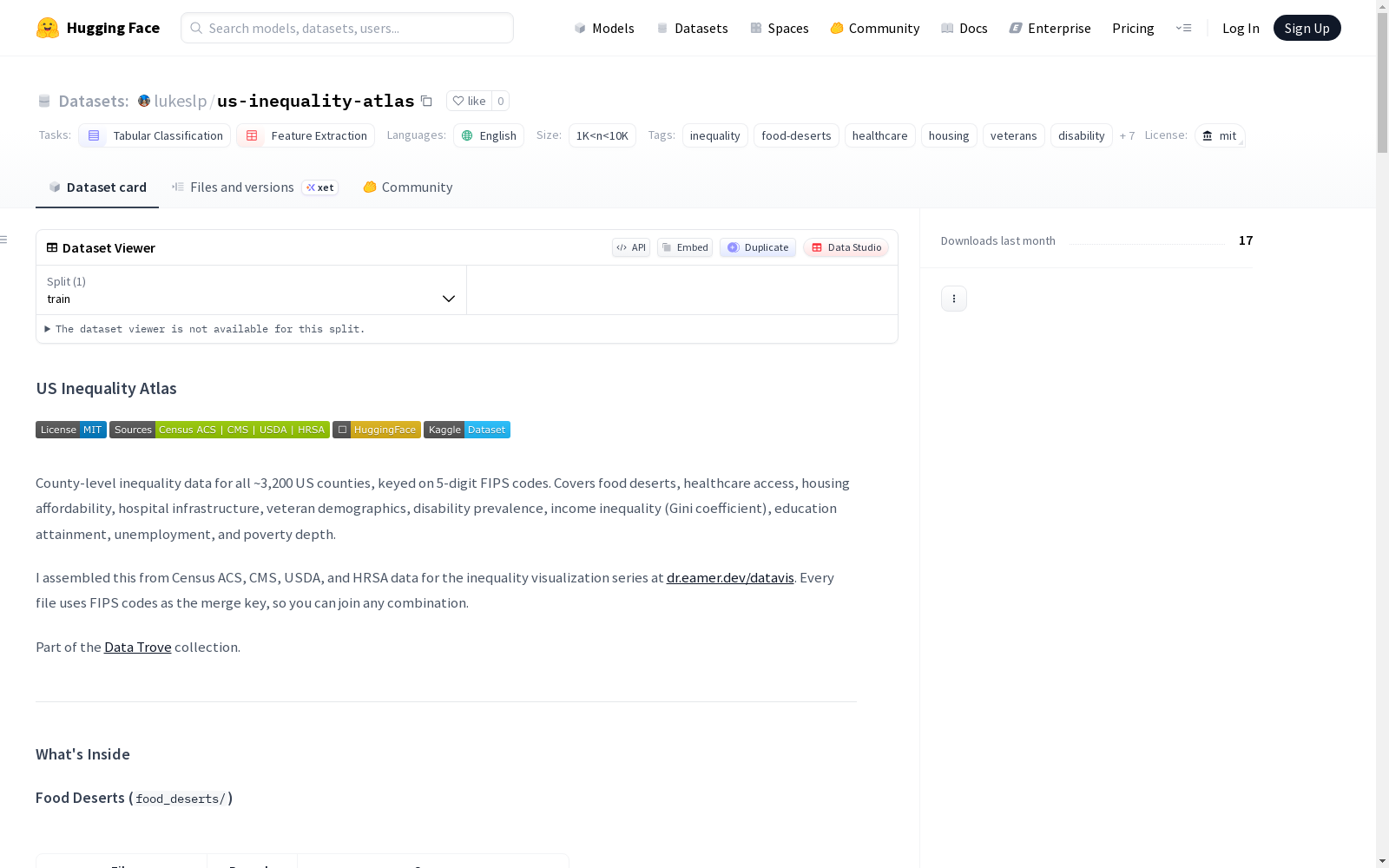This screenshot has width=1389, height=868.
Task: Click the healthcare tag
Action: (880, 135)
